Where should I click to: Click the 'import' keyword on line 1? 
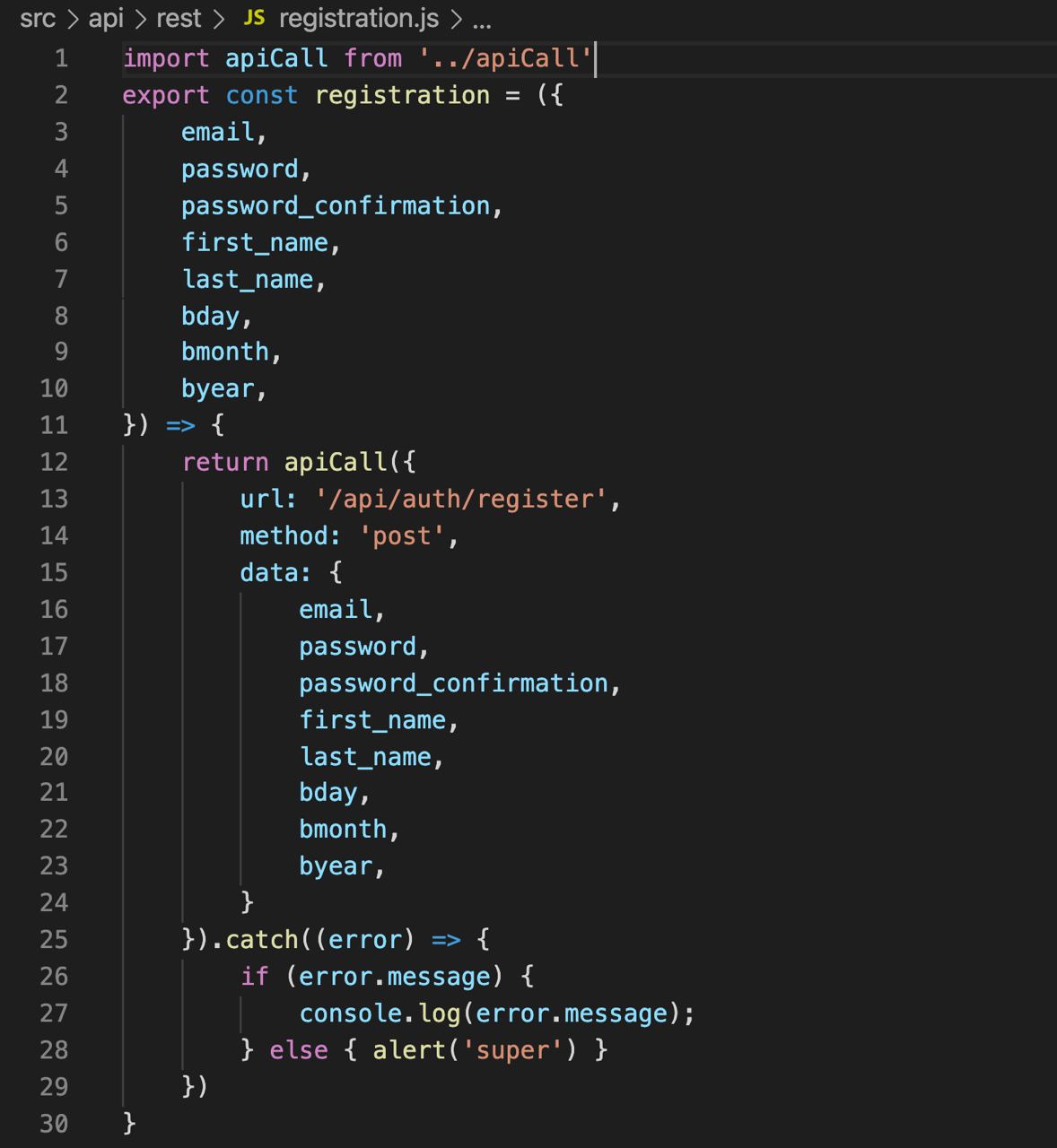click(166, 58)
